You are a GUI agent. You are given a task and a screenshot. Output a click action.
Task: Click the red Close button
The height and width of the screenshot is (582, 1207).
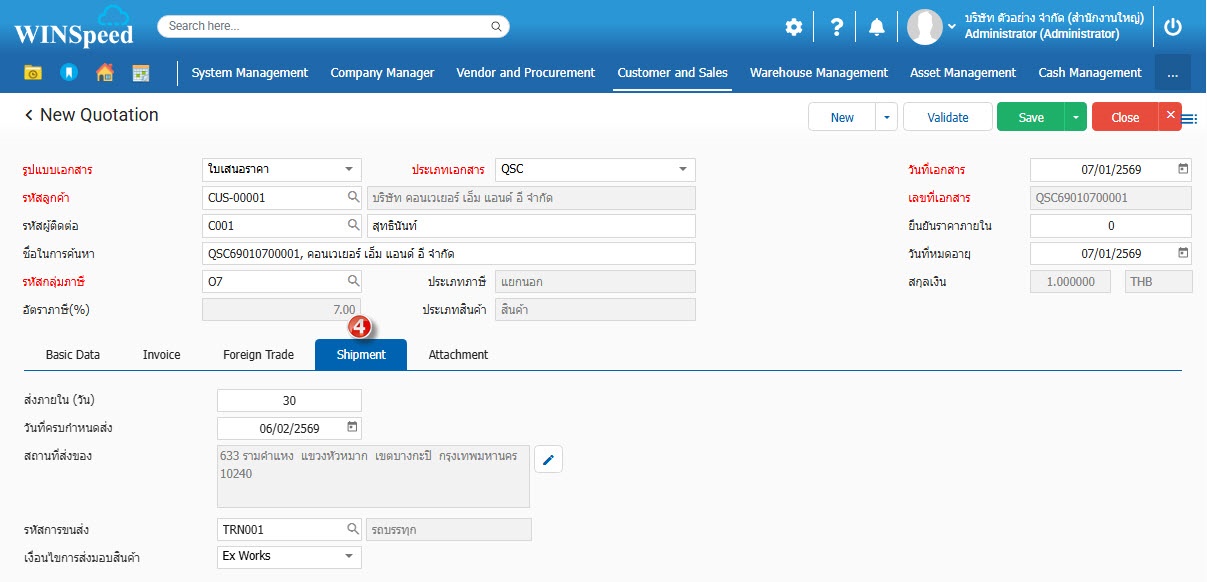click(1125, 117)
